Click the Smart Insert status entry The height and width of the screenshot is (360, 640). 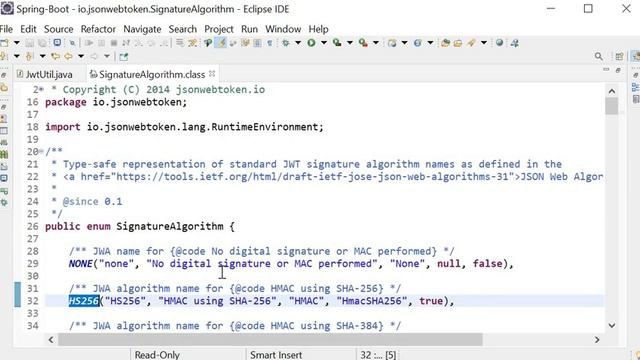[x=276, y=355]
